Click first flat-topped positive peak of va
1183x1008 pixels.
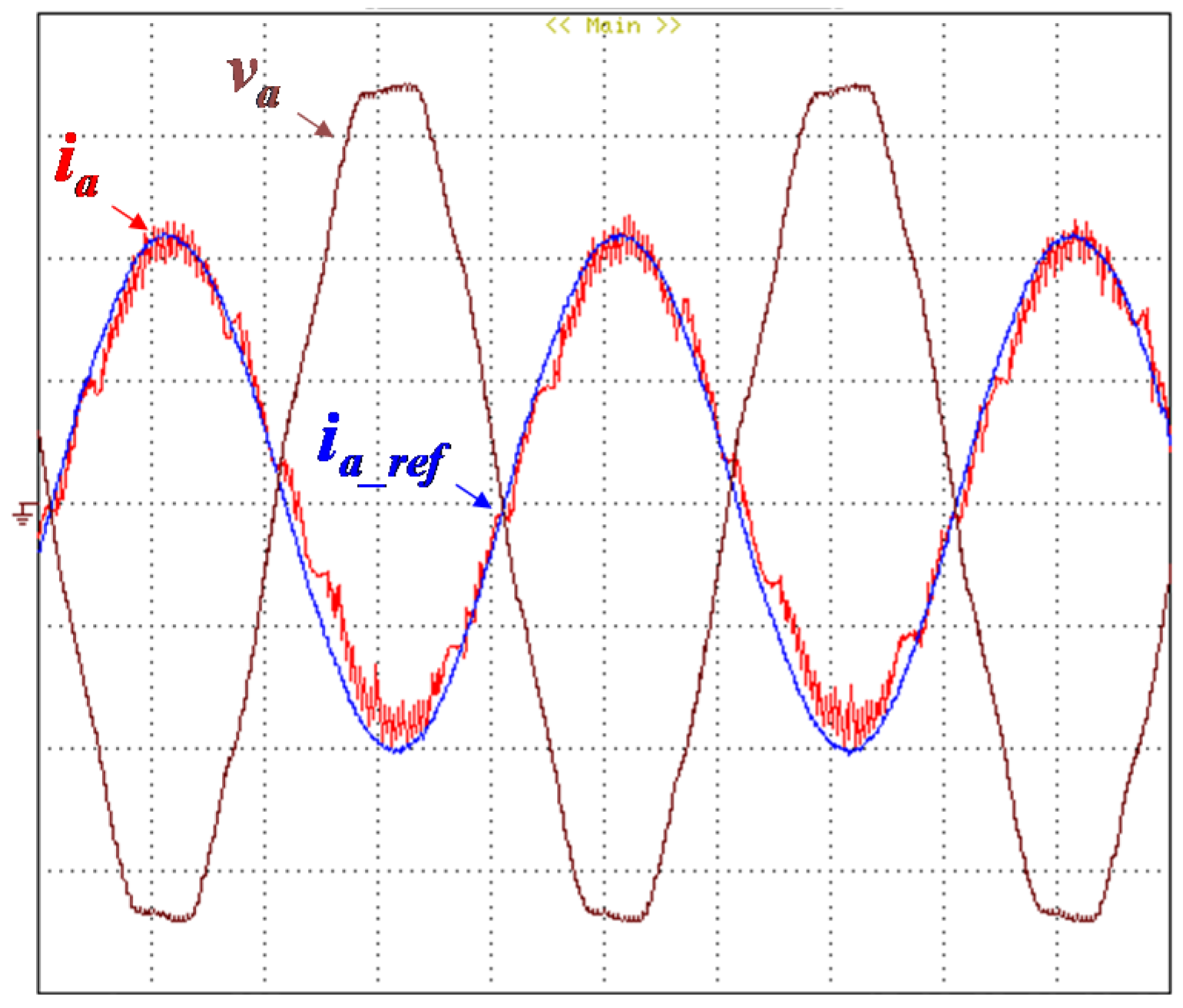click(392, 89)
